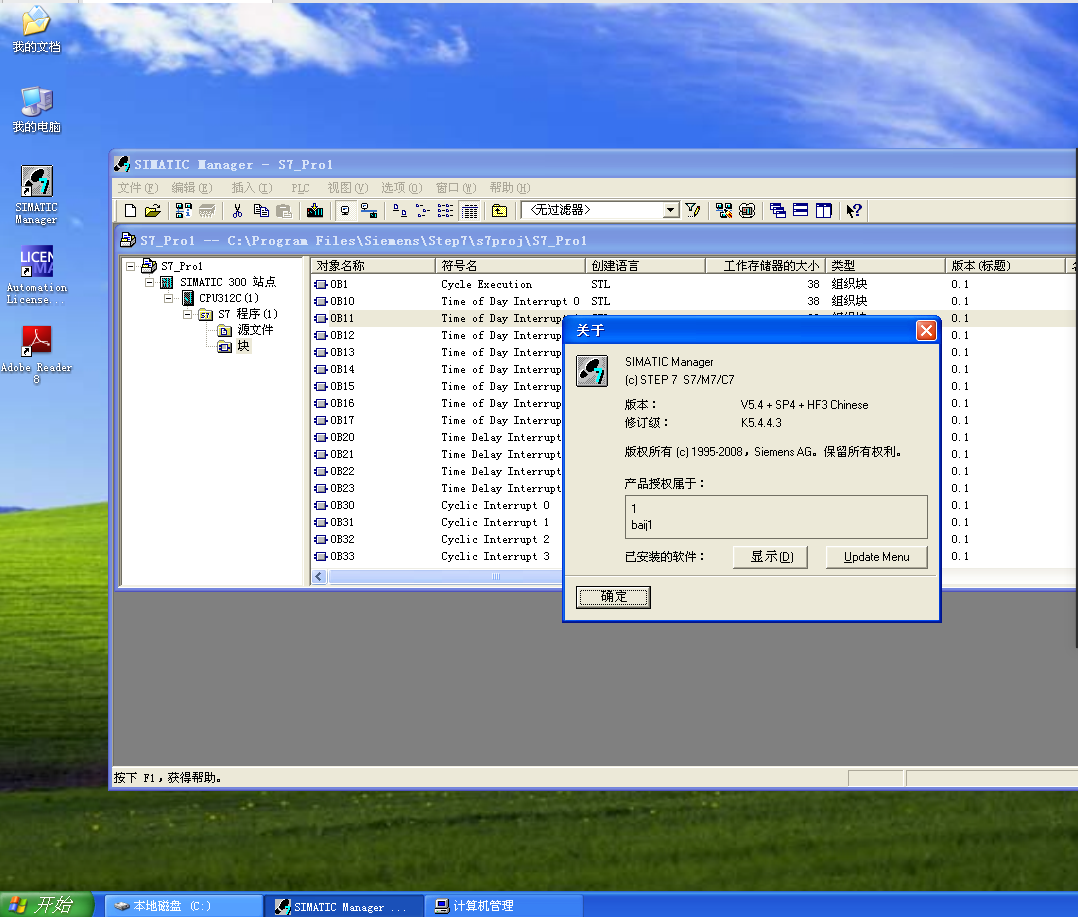Click the Accessible Nodes toolbar icon
This screenshot has width=1078, height=917.
pos(184,210)
